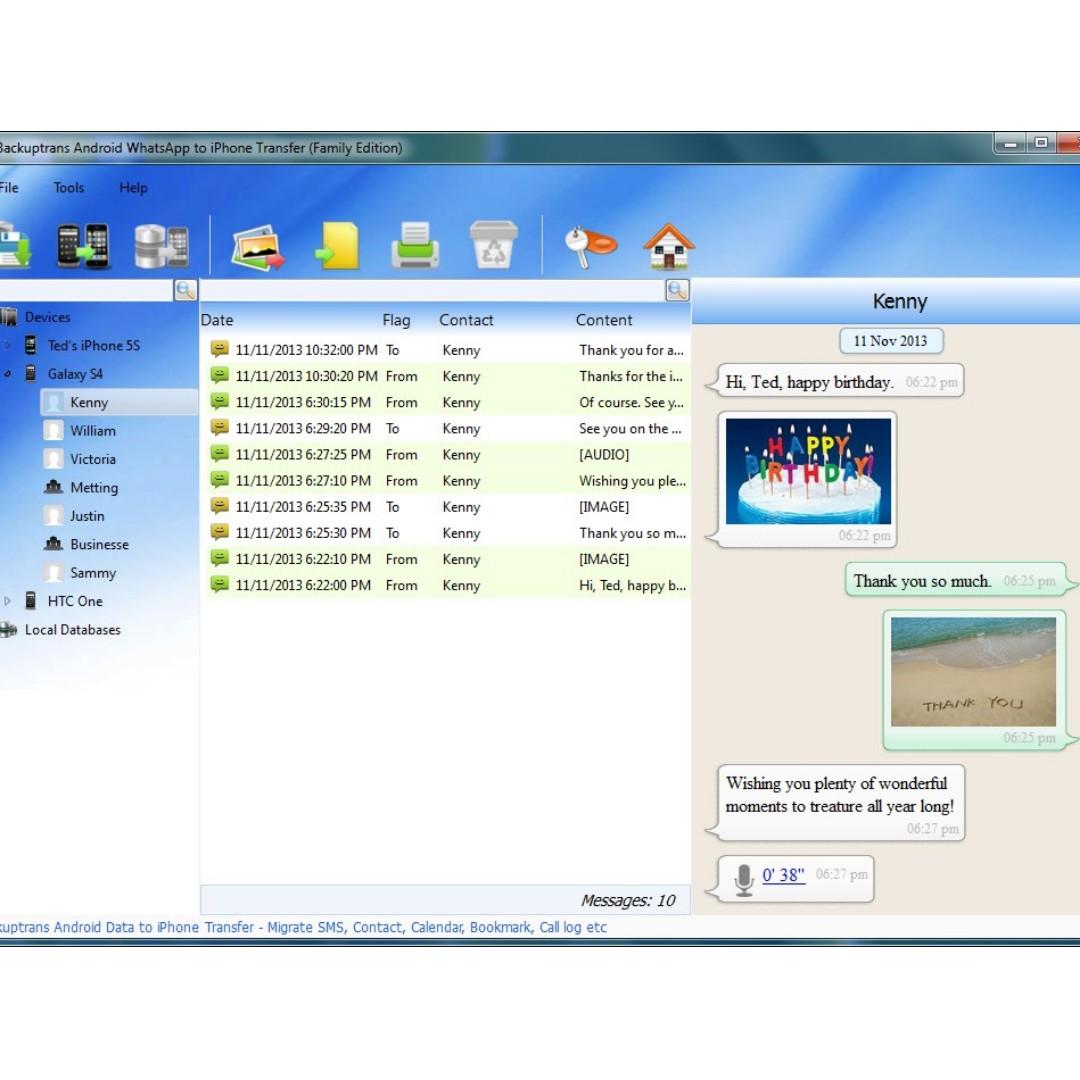Click the yellow export file icon
The image size is (1080, 1080).
(x=338, y=245)
